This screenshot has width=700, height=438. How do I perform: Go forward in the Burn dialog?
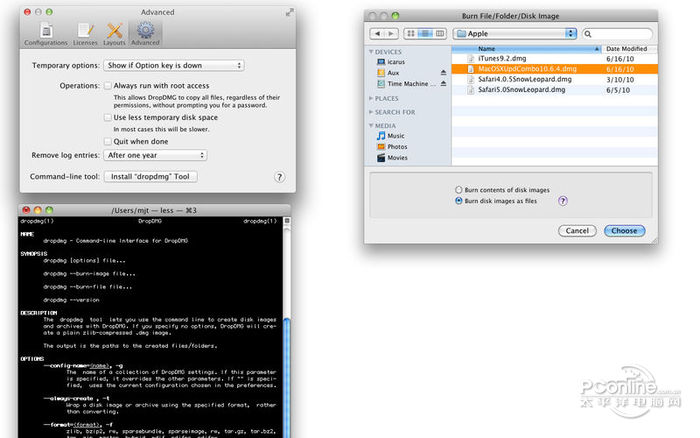point(392,33)
